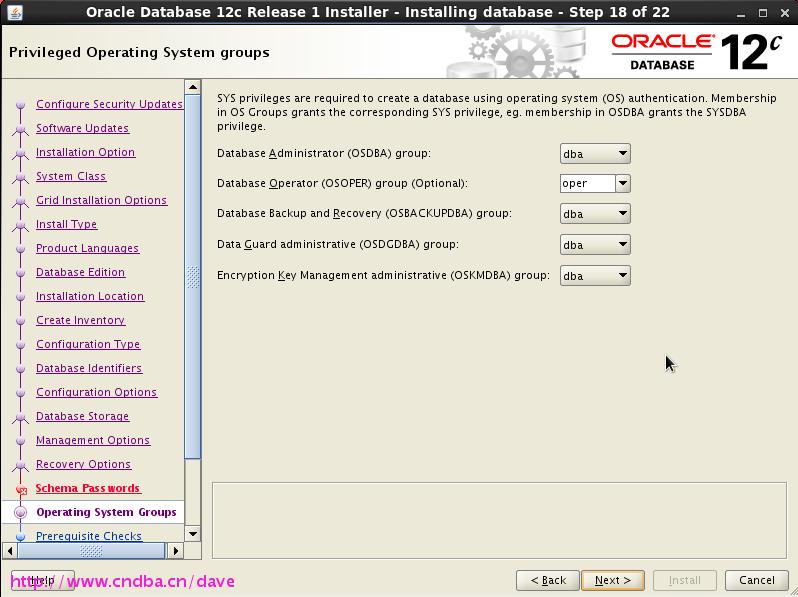
Task: Open Configuration Type step link
Action: 88,344
